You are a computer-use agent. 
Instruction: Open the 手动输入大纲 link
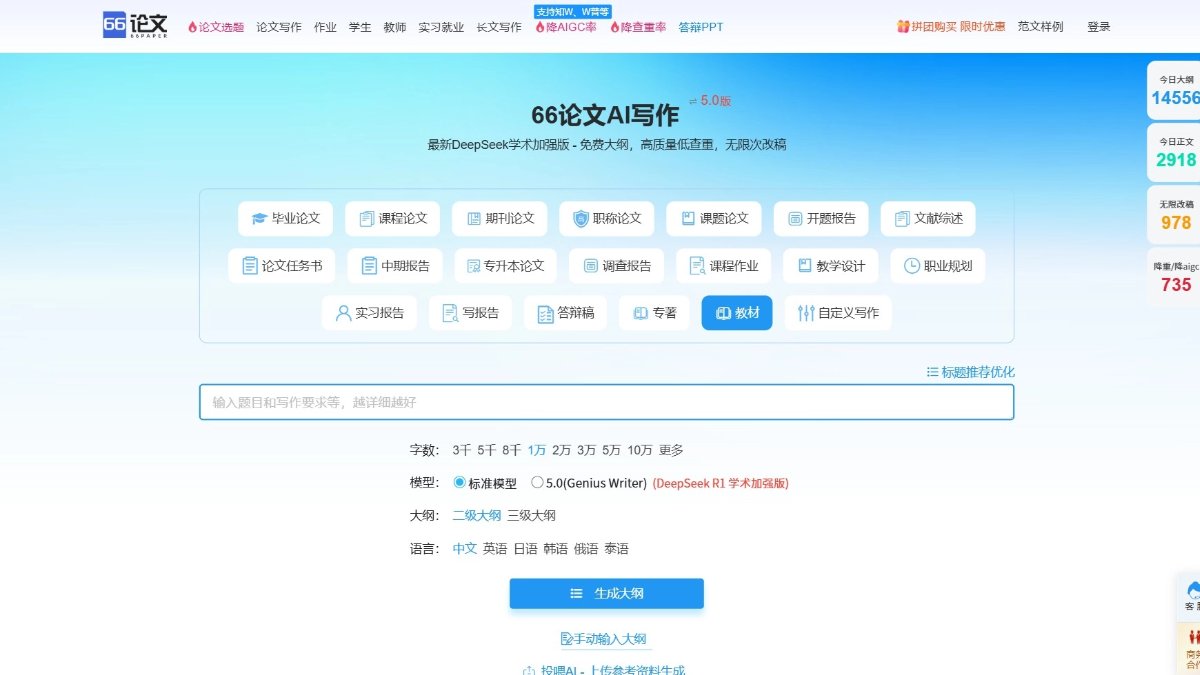click(606, 638)
